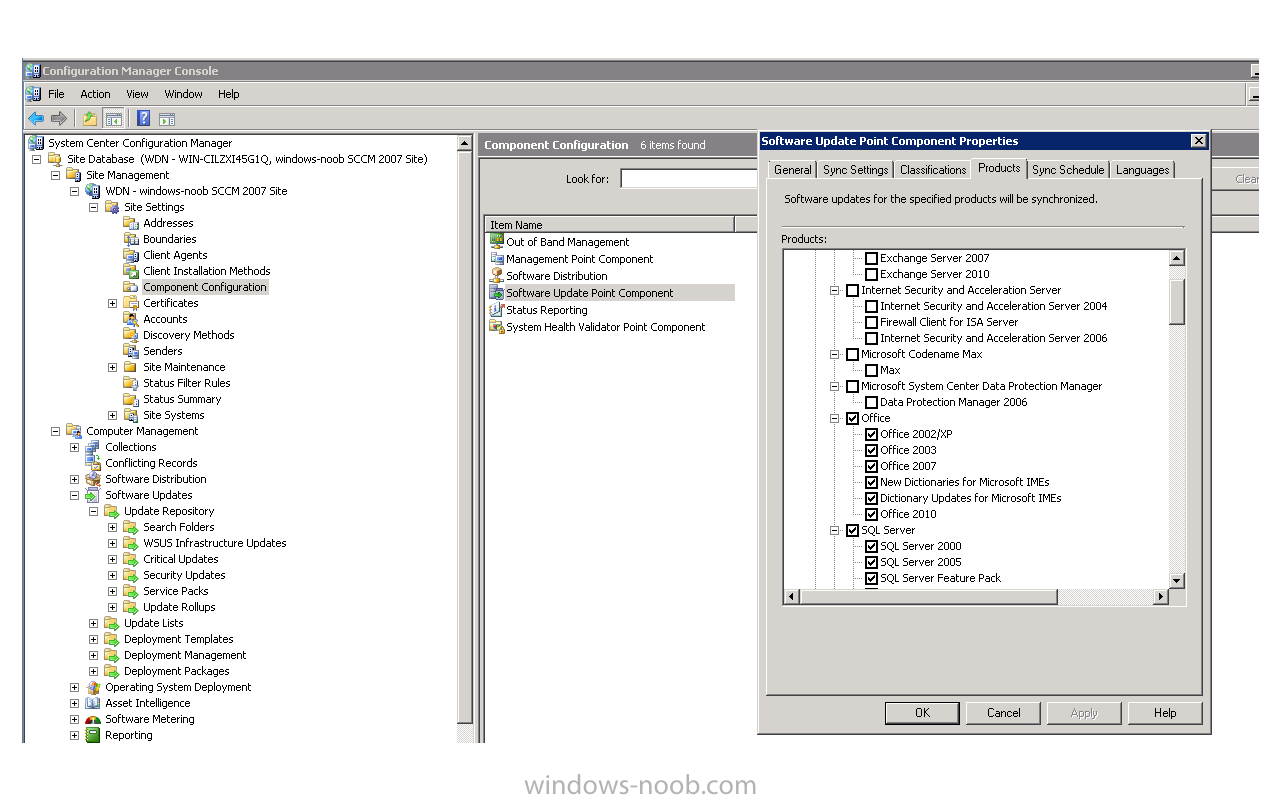Switch to the Languages tab
The image size is (1280, 800).
pos(1142,170)
